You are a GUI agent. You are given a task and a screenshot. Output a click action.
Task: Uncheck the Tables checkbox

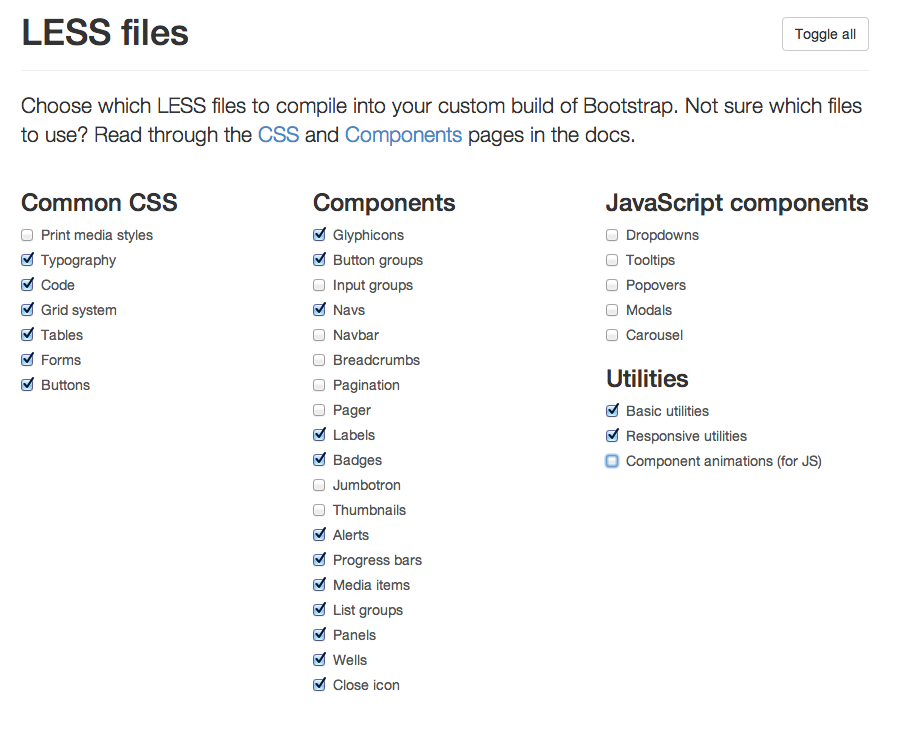(x=27, y=335)
